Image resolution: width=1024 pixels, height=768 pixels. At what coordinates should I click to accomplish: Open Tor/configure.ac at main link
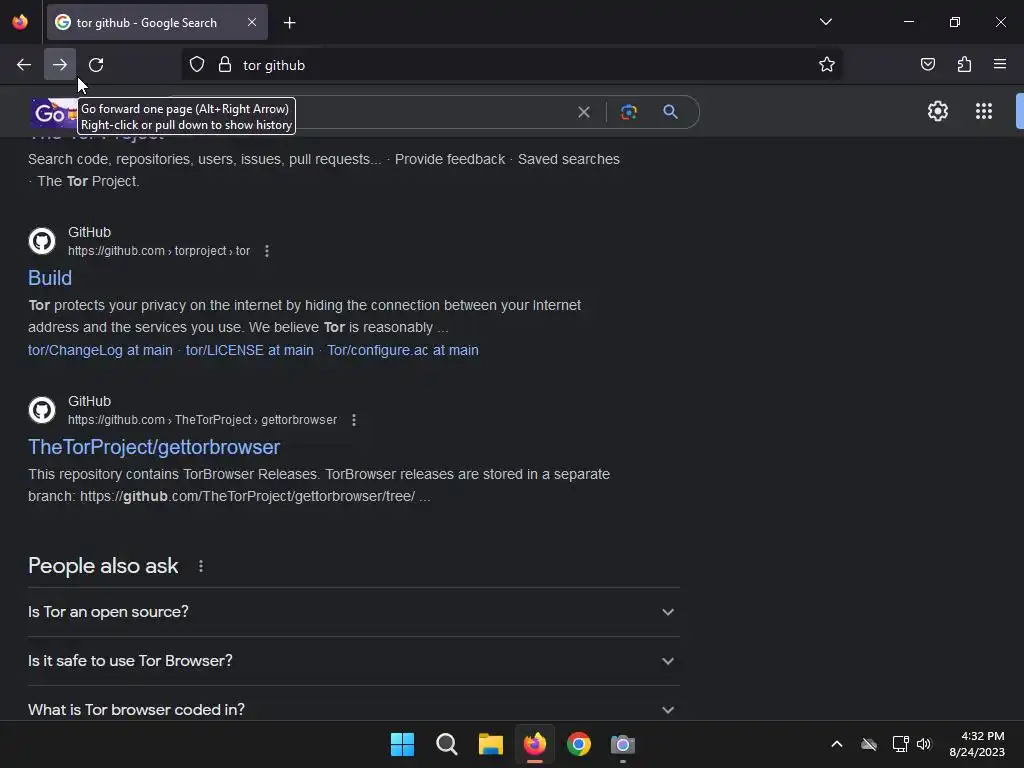coord(403,350)
